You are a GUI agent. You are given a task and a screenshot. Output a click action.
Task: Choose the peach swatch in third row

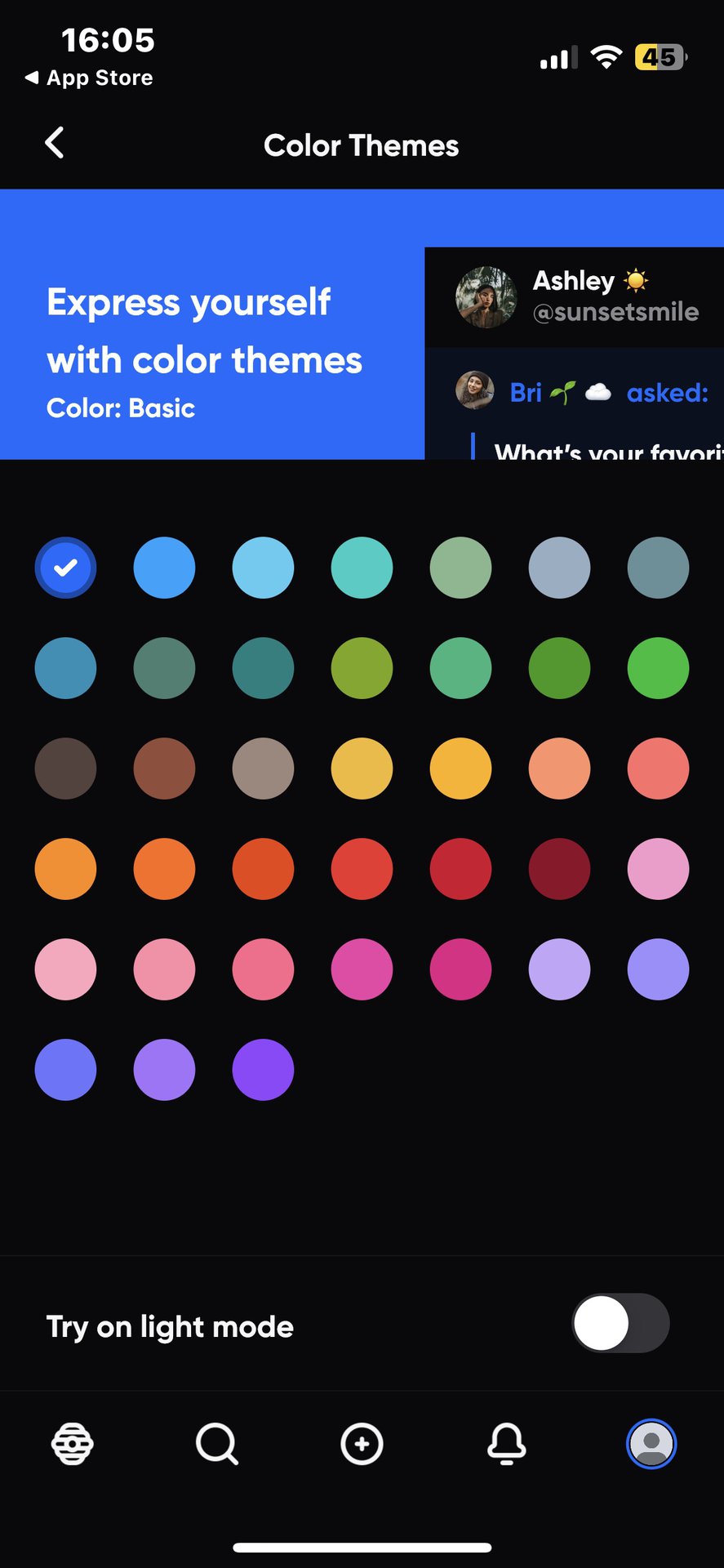(559, 768)
